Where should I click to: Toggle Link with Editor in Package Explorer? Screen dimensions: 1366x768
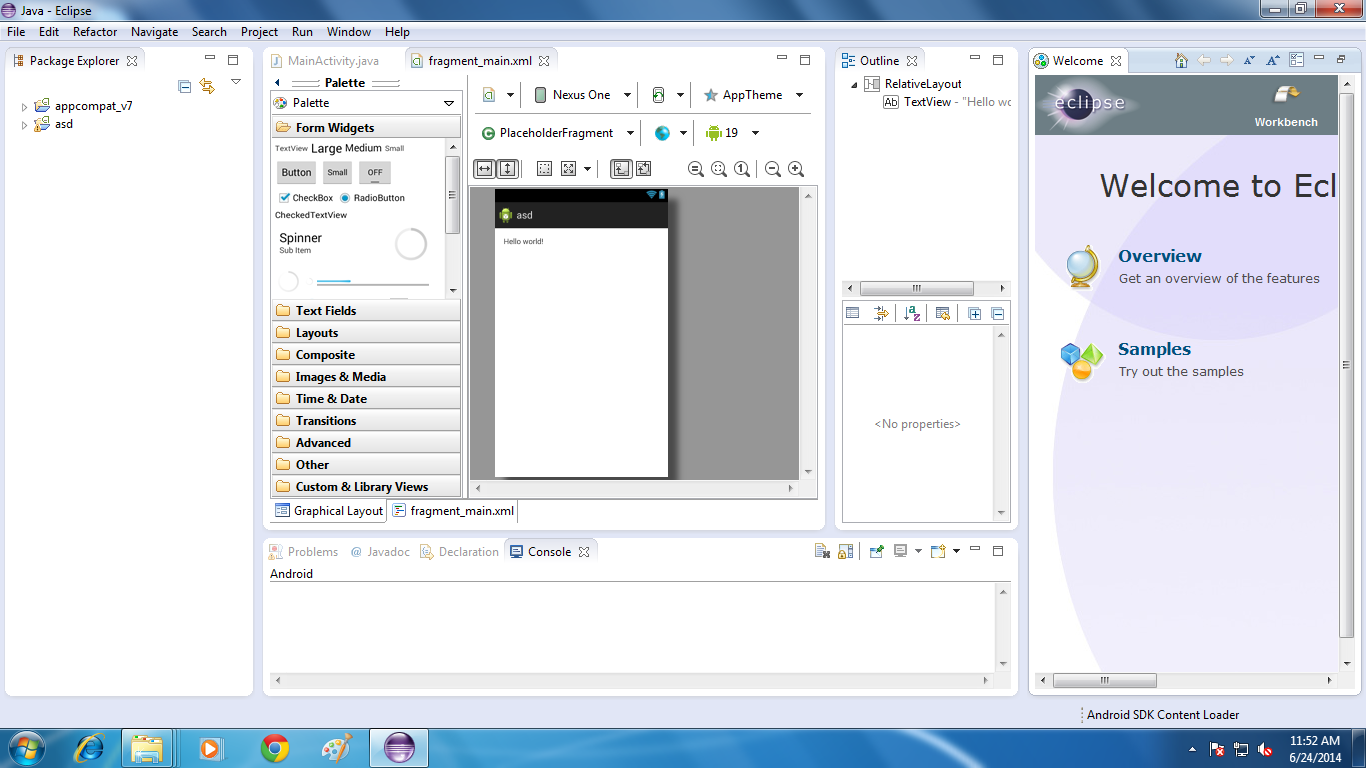pos(207,86)
